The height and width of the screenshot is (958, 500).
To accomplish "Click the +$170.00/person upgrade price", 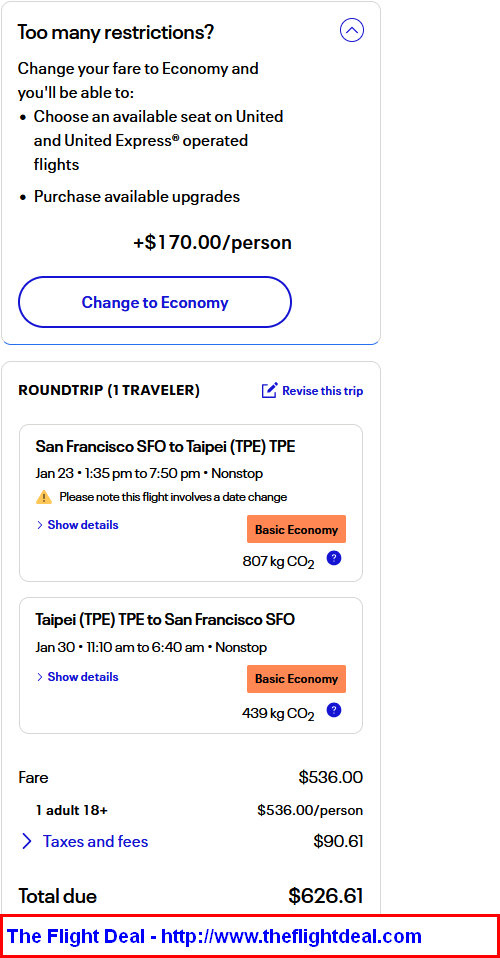I will click(x=212, y=243).
